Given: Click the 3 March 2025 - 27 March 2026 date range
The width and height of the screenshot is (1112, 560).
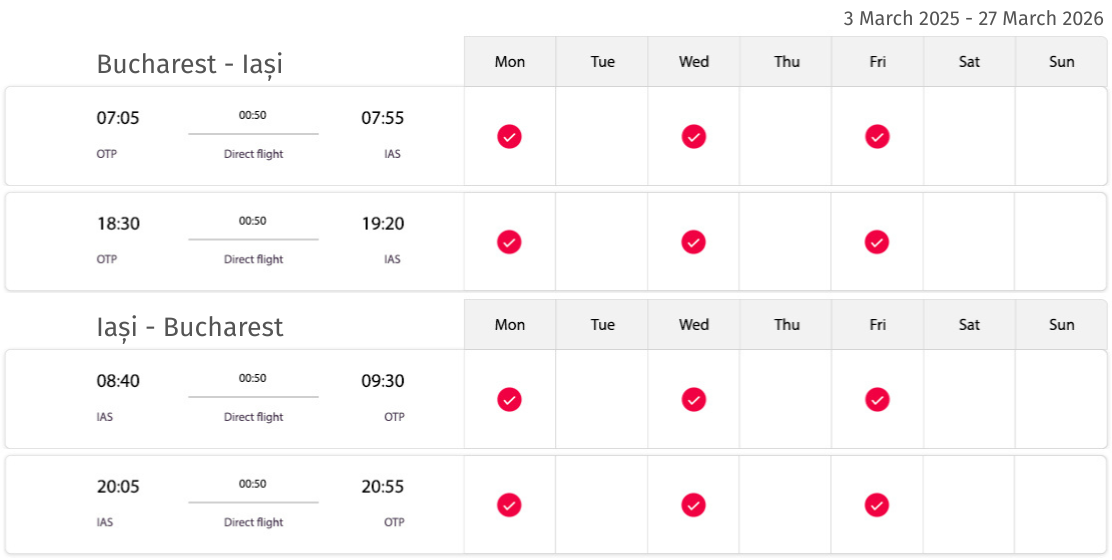Looking at the screenshot, I should [973, 19].
